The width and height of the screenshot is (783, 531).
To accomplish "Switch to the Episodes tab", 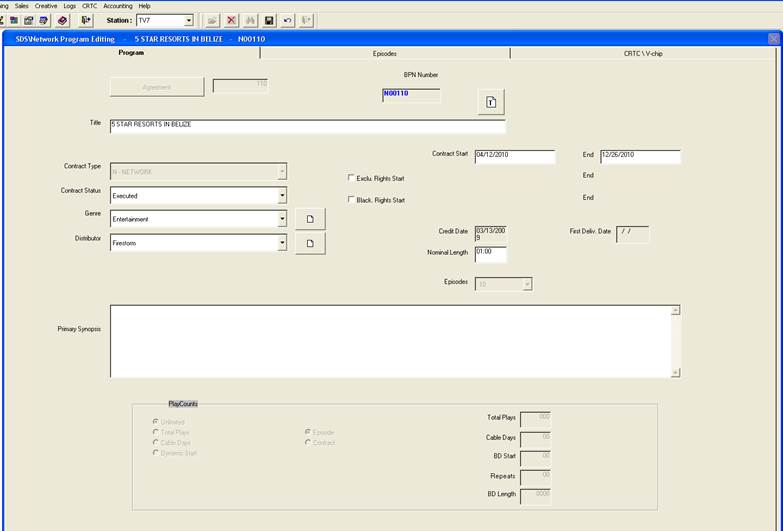I will (x=385, y=53).
